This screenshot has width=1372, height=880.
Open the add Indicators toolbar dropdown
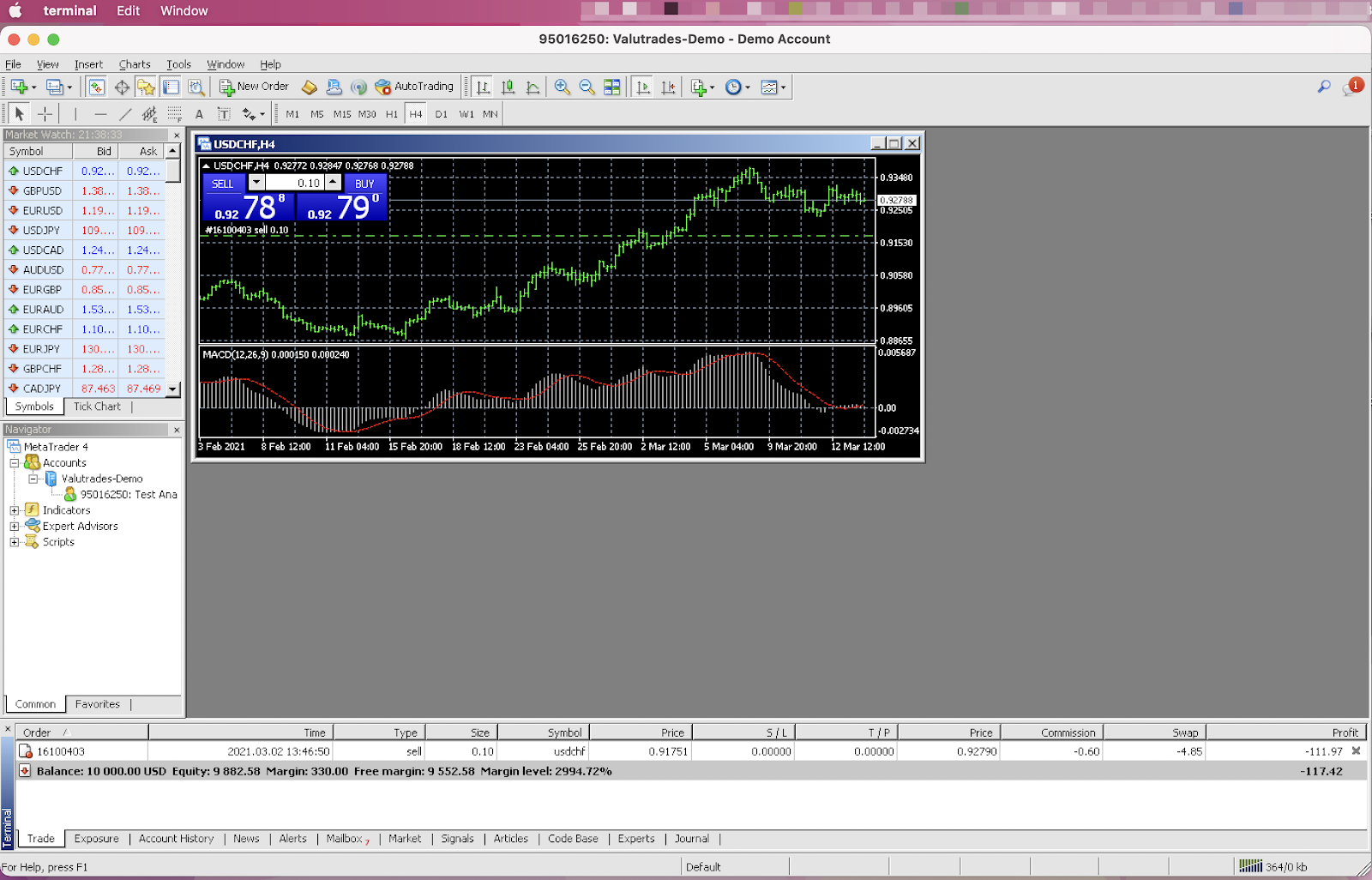pos(702,87)
